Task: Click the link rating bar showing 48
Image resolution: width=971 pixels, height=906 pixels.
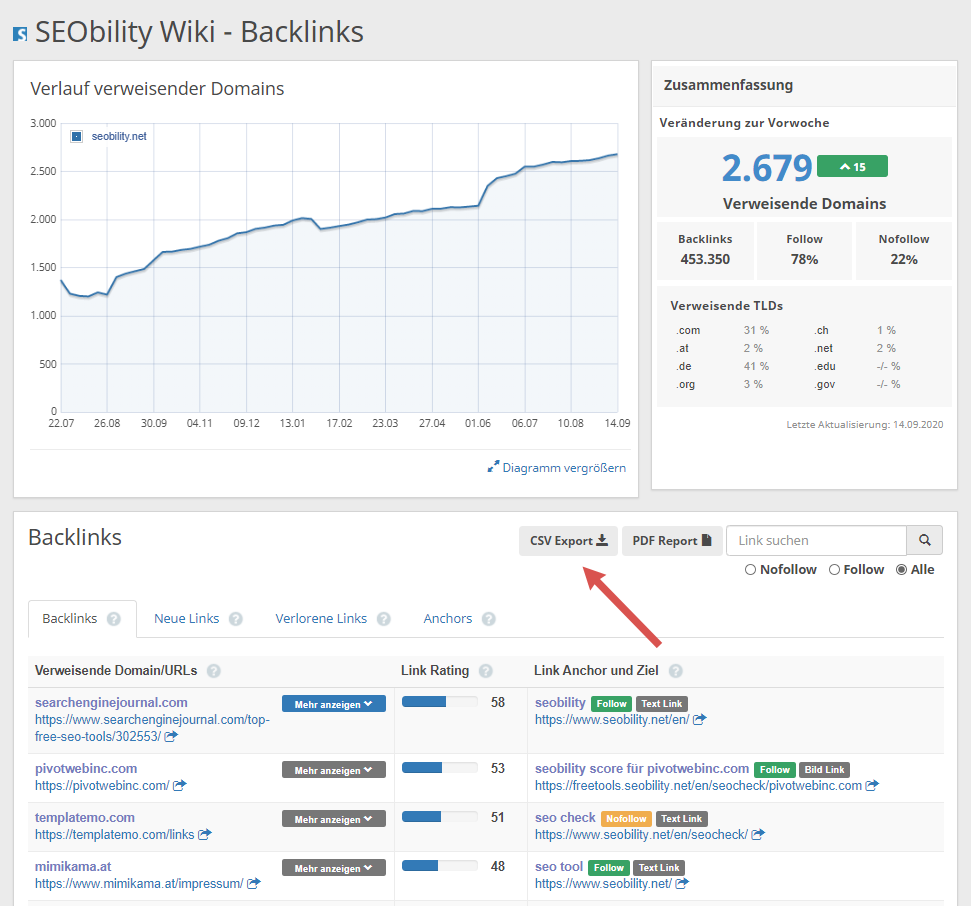Action: 440,866
